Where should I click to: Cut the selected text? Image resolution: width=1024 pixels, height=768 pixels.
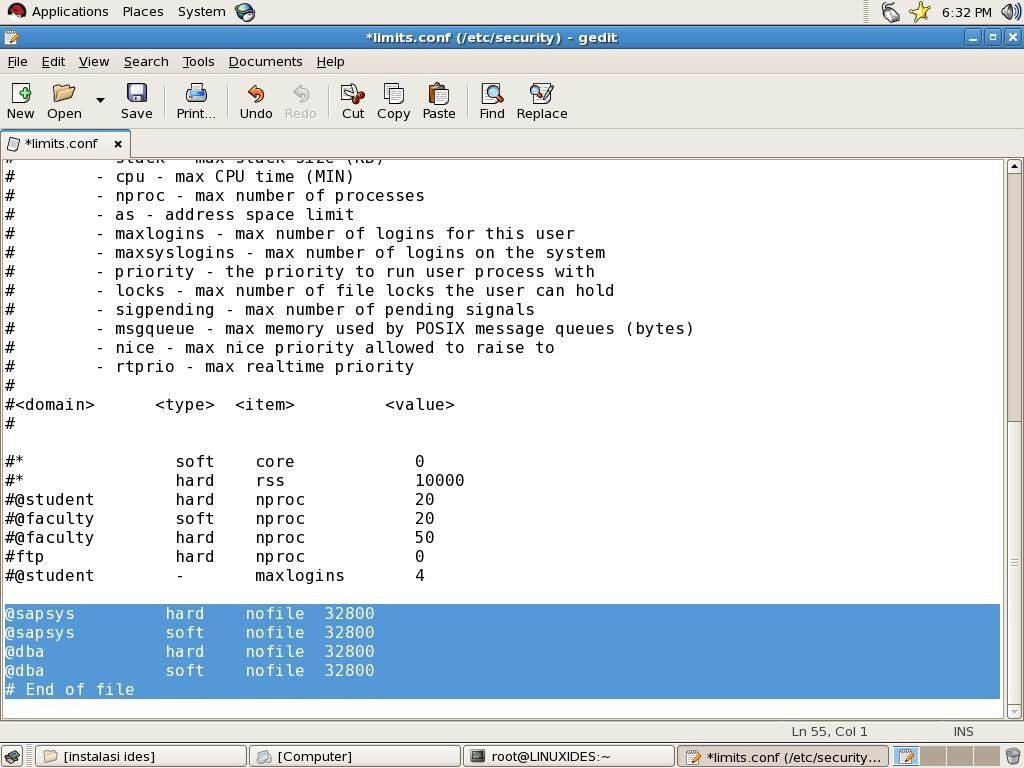tap(352, 101)
